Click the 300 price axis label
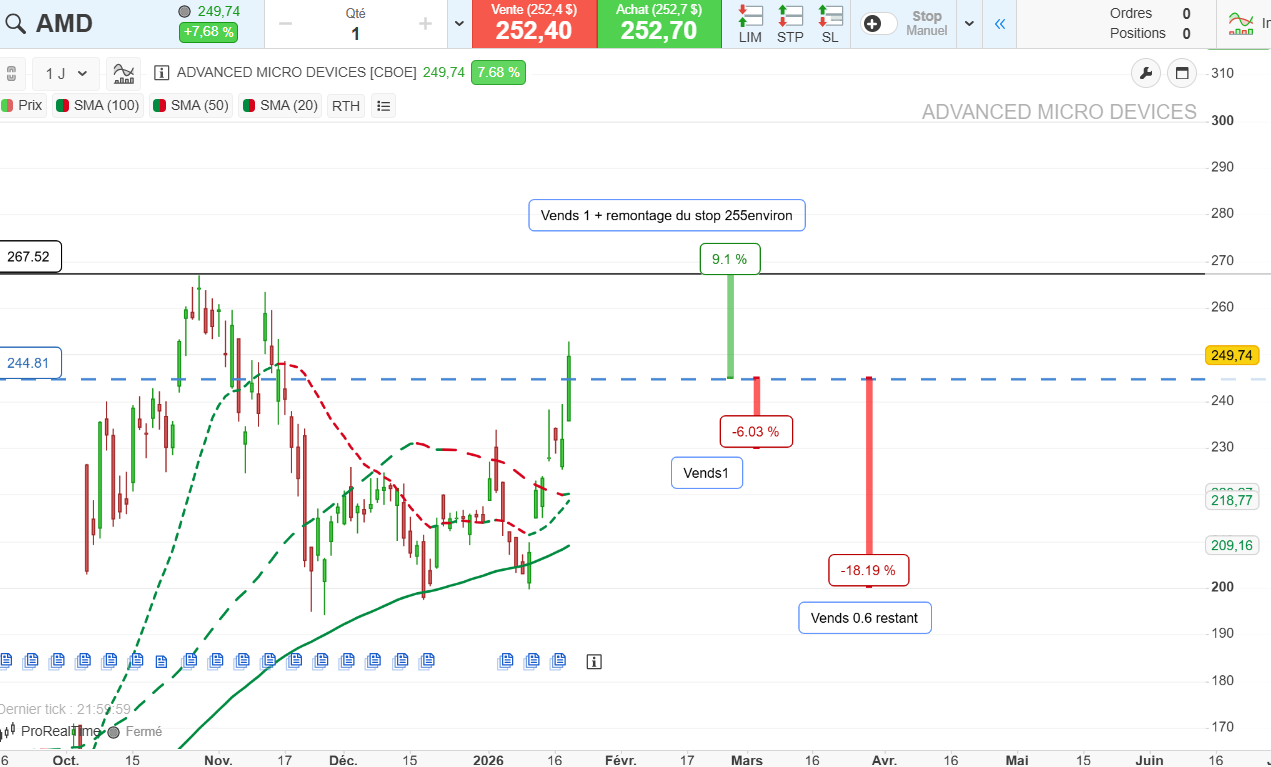 tap(1222, 120)
